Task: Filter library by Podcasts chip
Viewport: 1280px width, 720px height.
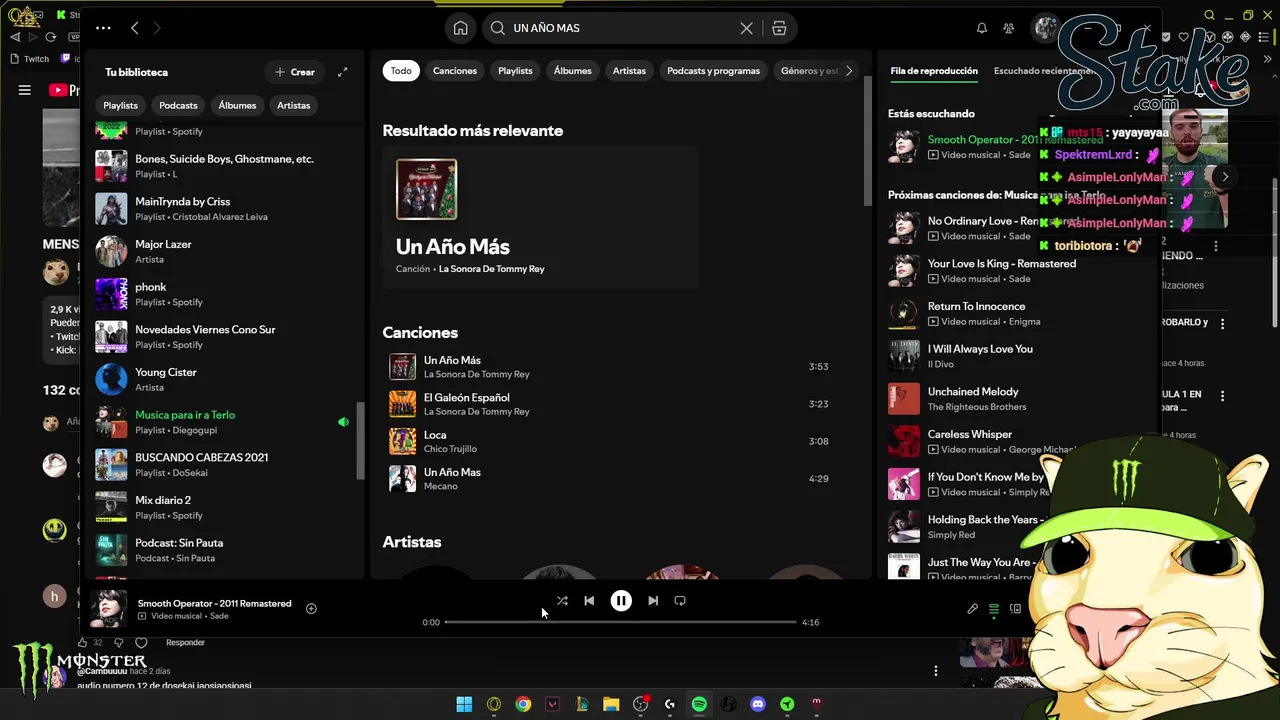Action: coord(179,105)
